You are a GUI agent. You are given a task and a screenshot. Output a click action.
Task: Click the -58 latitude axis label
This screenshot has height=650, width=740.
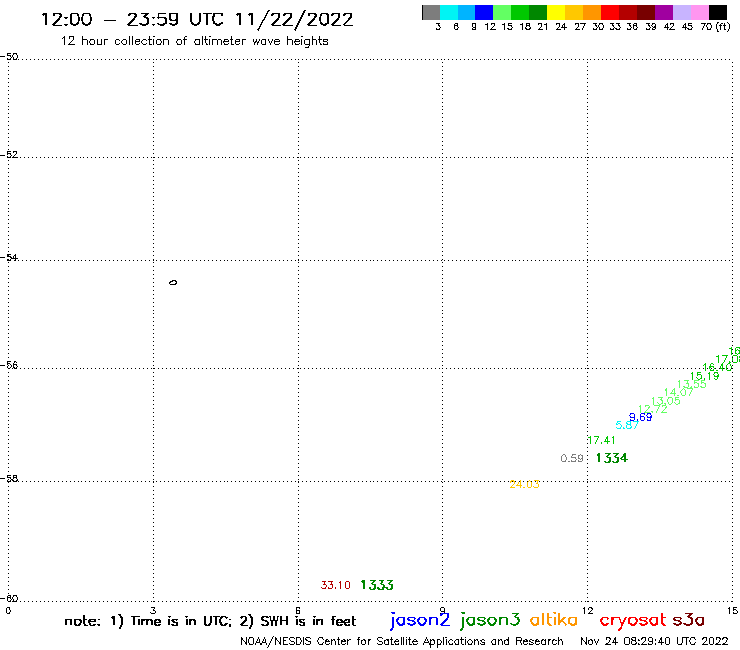coord(9,479)
